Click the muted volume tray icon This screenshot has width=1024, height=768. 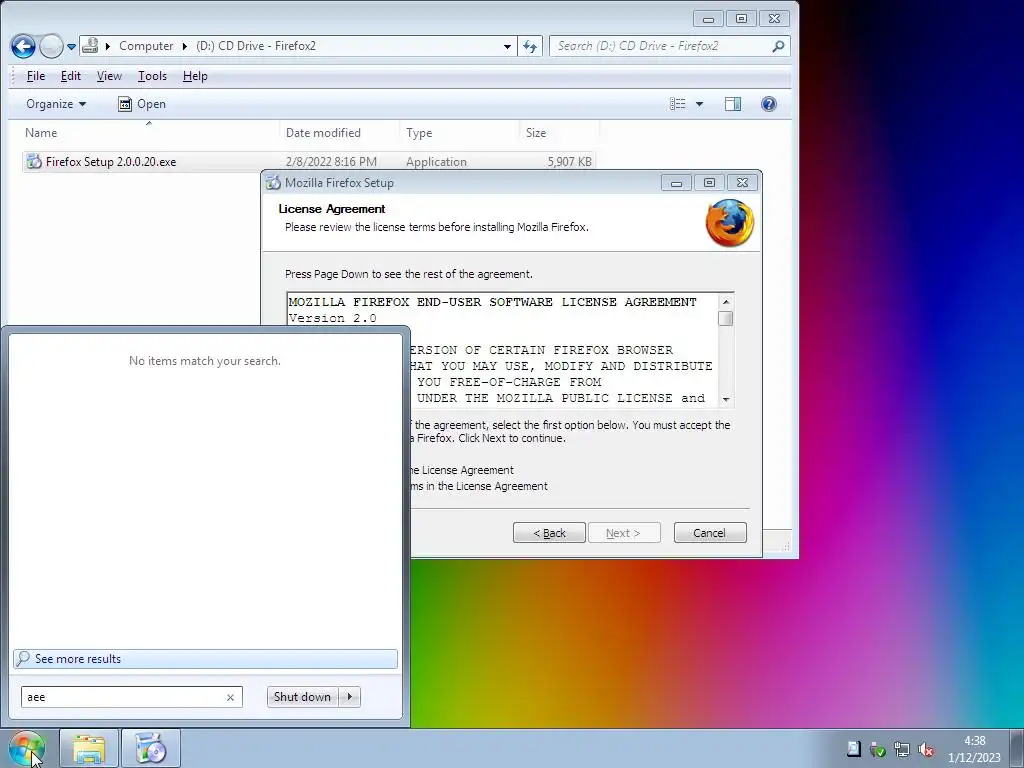click(926, 749)
